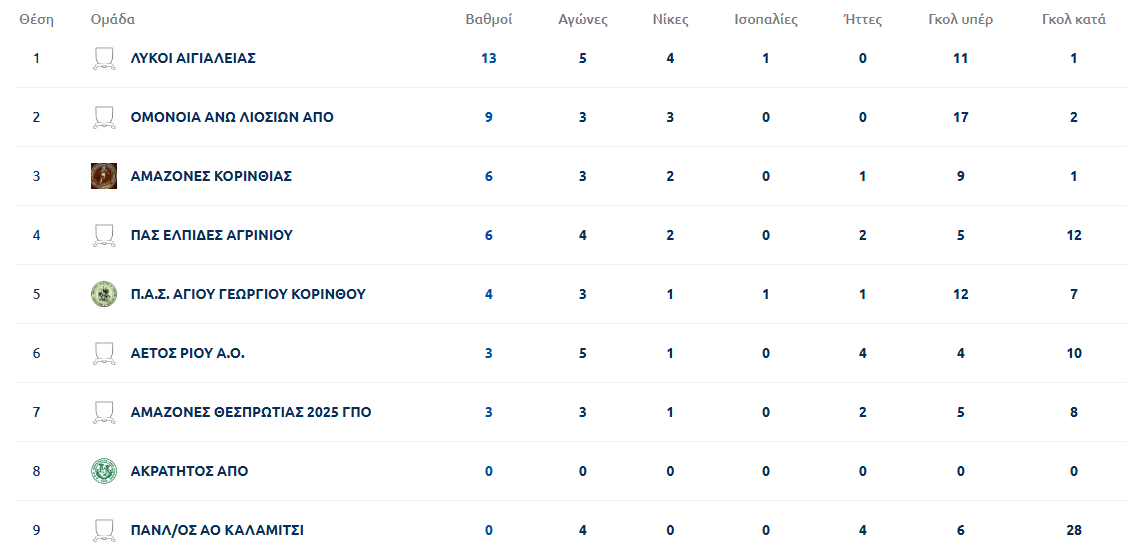Image resolution: width=1127 pixels, height=559 pixels.
Task: Click the ΠΑΝΛ/ΟΣ ΑΟ ΚΑΛΑΜΙΤΣΙ shield icon
Action: coord(103,530)
